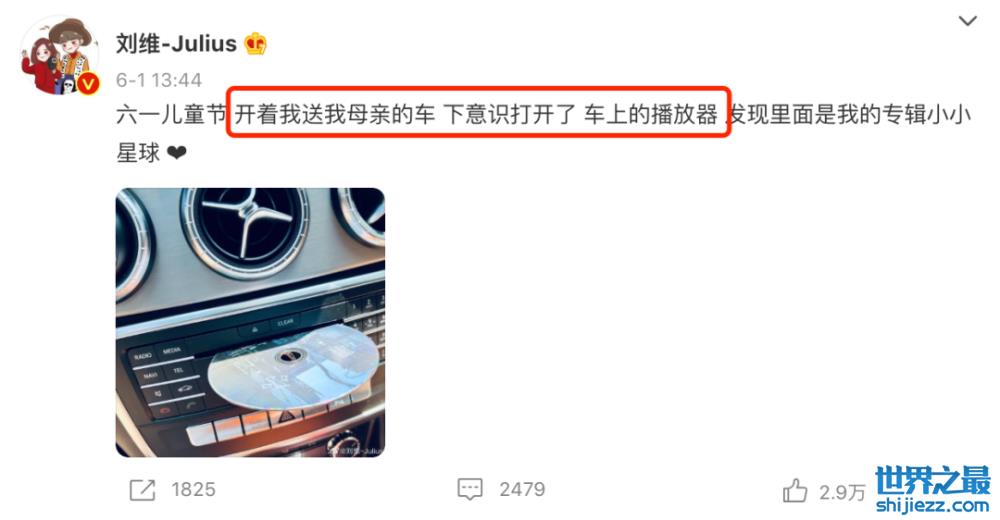Expand the post options chevron
The height and width of the screenshot is (520, 1000).
point(967,21)
